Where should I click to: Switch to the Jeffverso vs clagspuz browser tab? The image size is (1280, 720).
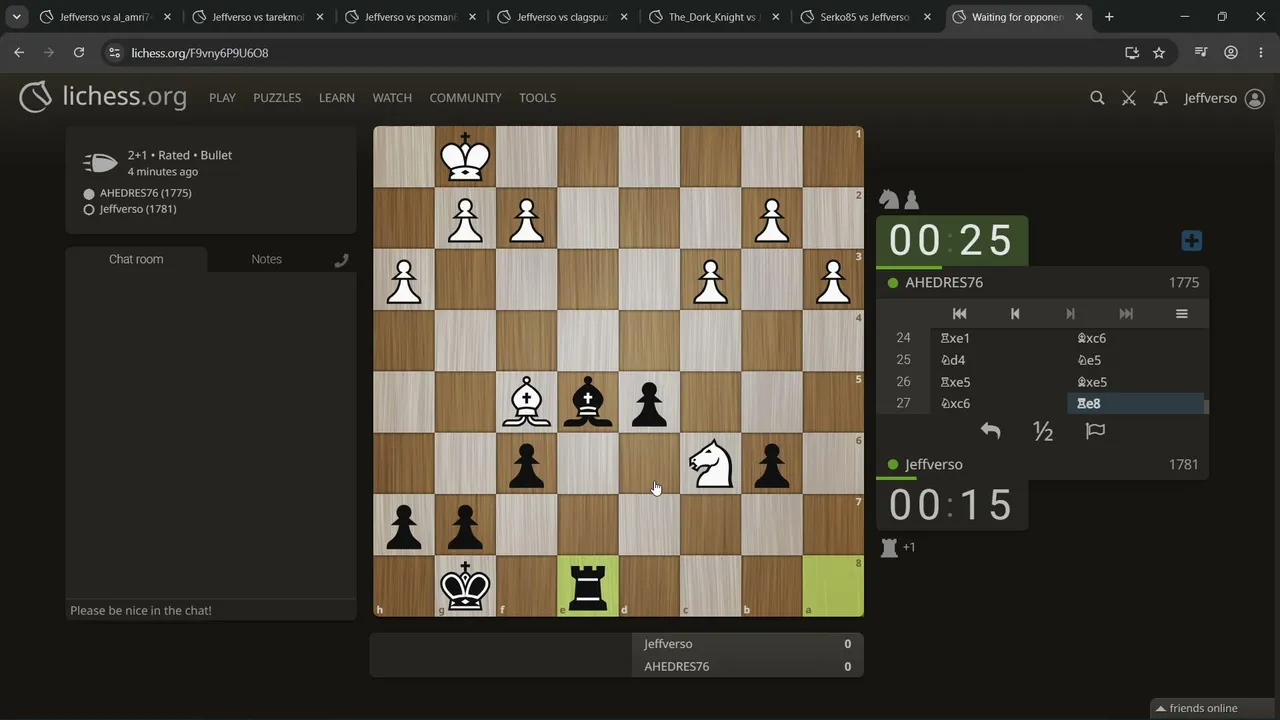(561, 17)
